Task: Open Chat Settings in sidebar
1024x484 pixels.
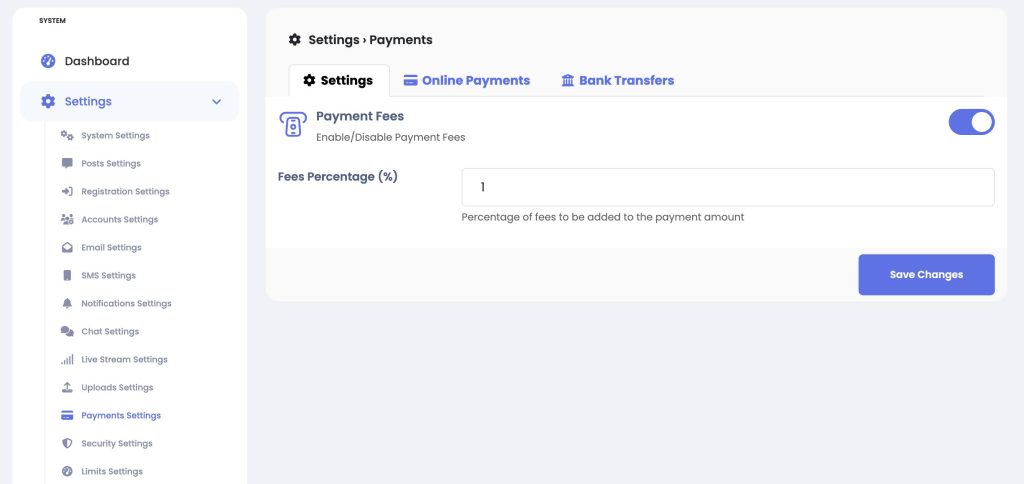Action: [x=110, y=332]
